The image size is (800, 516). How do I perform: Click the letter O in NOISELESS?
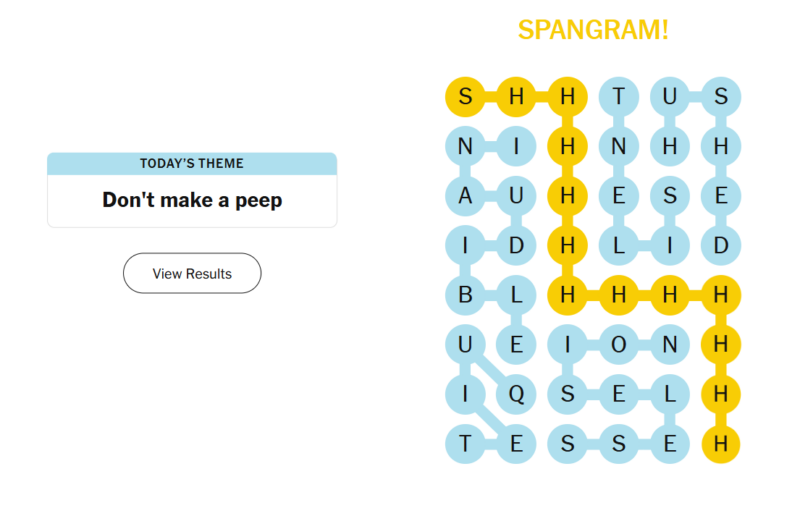click(x=619, y=345)
